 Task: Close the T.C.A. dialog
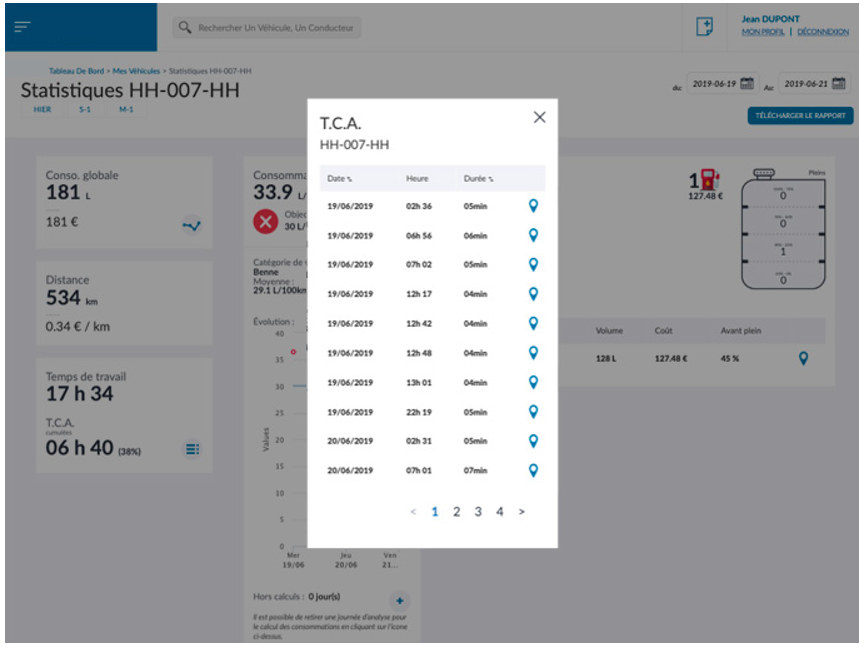tap(540, 117)
